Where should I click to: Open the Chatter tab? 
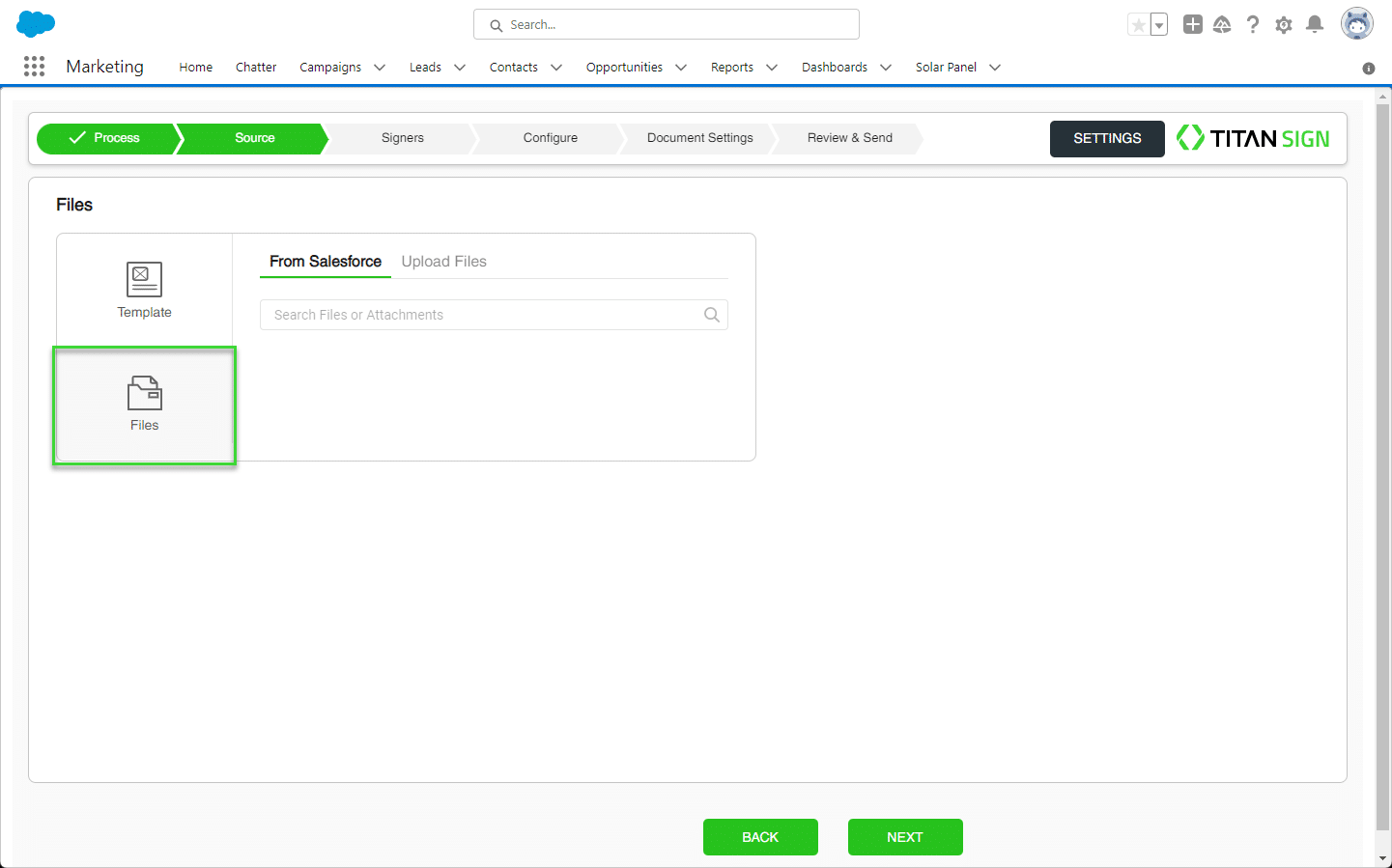tap(256, 67)
